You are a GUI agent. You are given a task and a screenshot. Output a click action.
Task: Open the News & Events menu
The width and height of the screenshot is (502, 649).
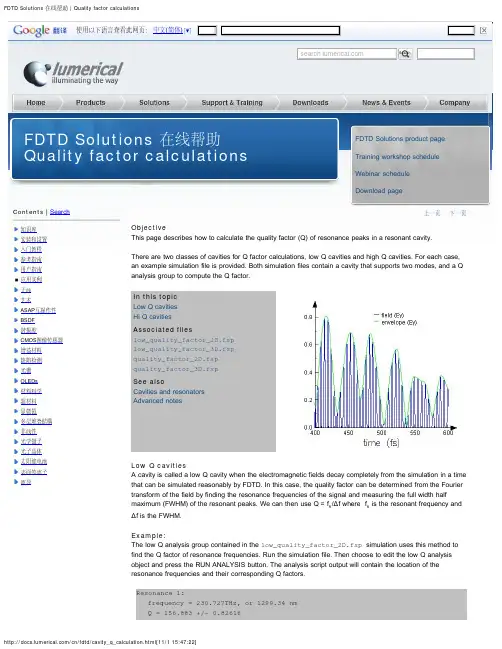click(x=386, y=103)
